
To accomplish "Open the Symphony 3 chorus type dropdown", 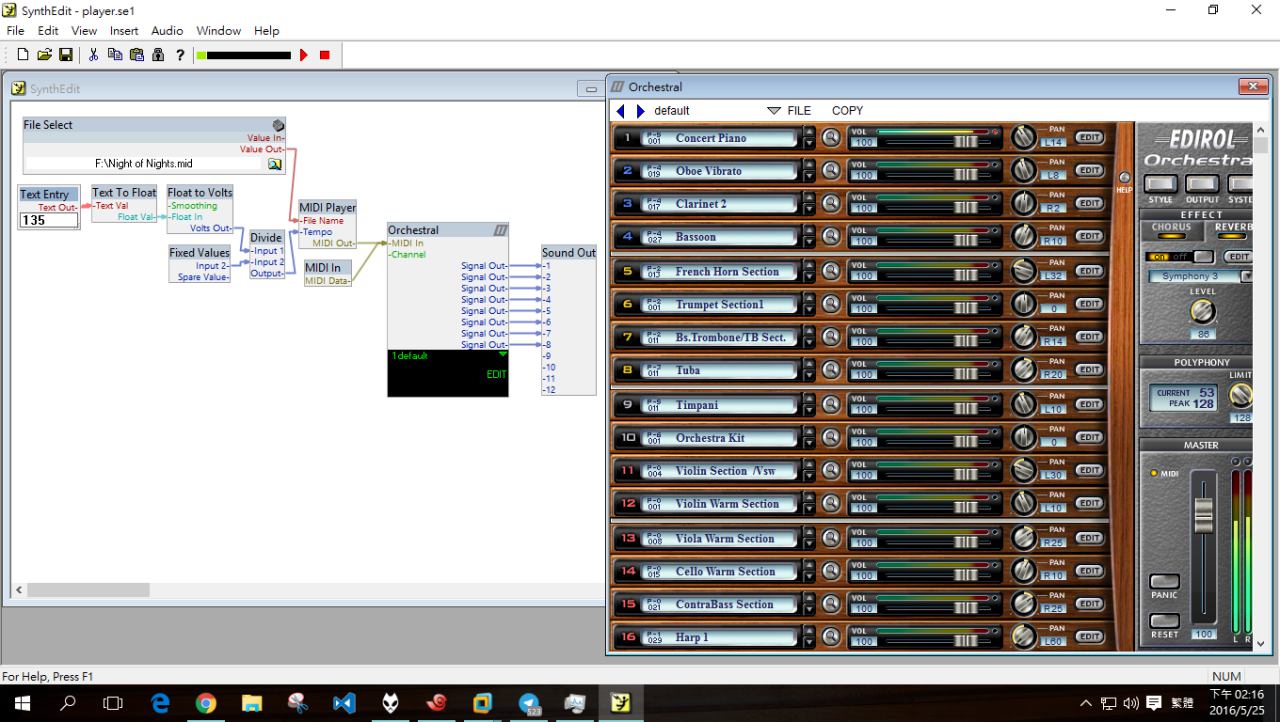I will [x=1246, y=276].
